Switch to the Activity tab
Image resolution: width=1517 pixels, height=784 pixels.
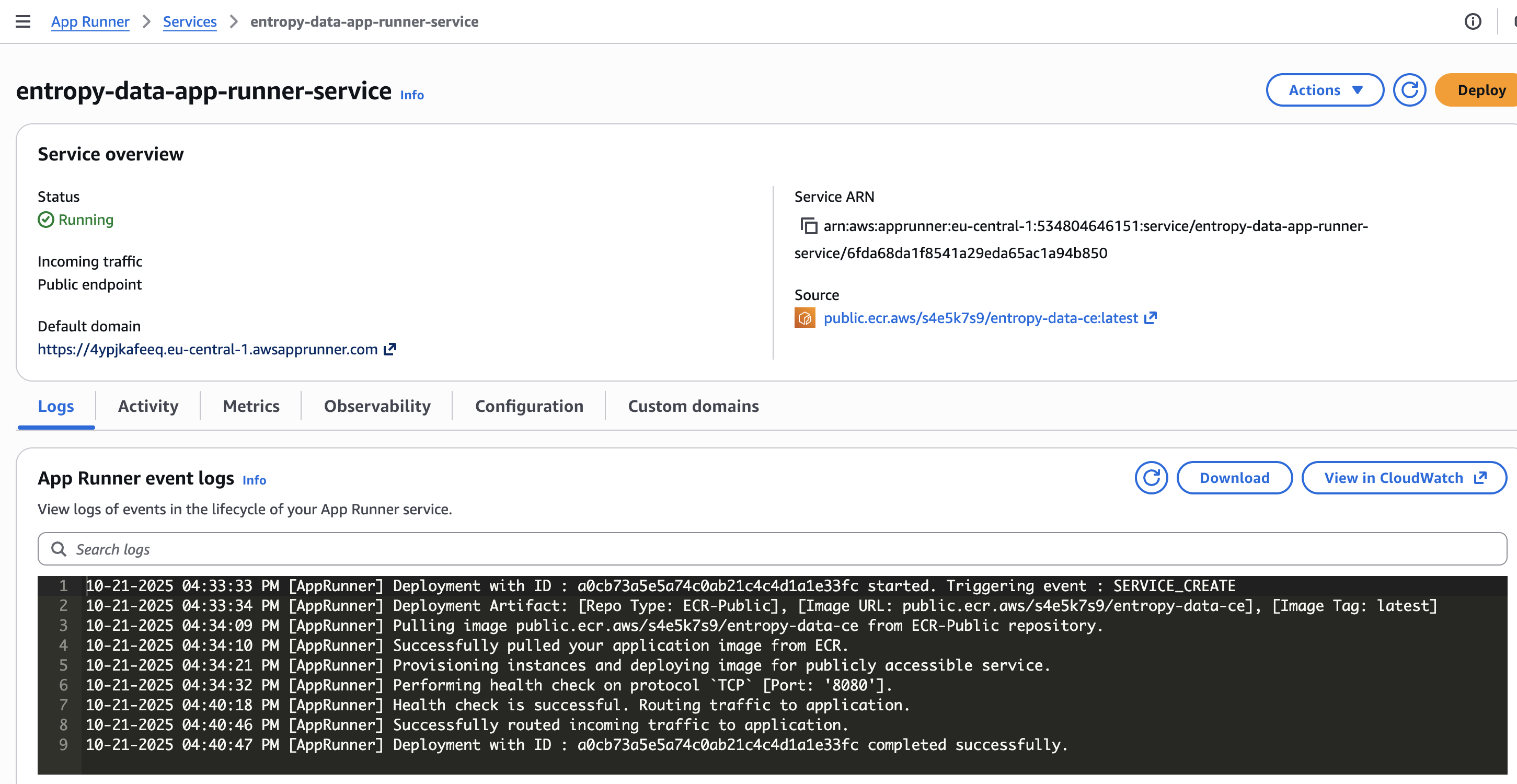point(147,406)
